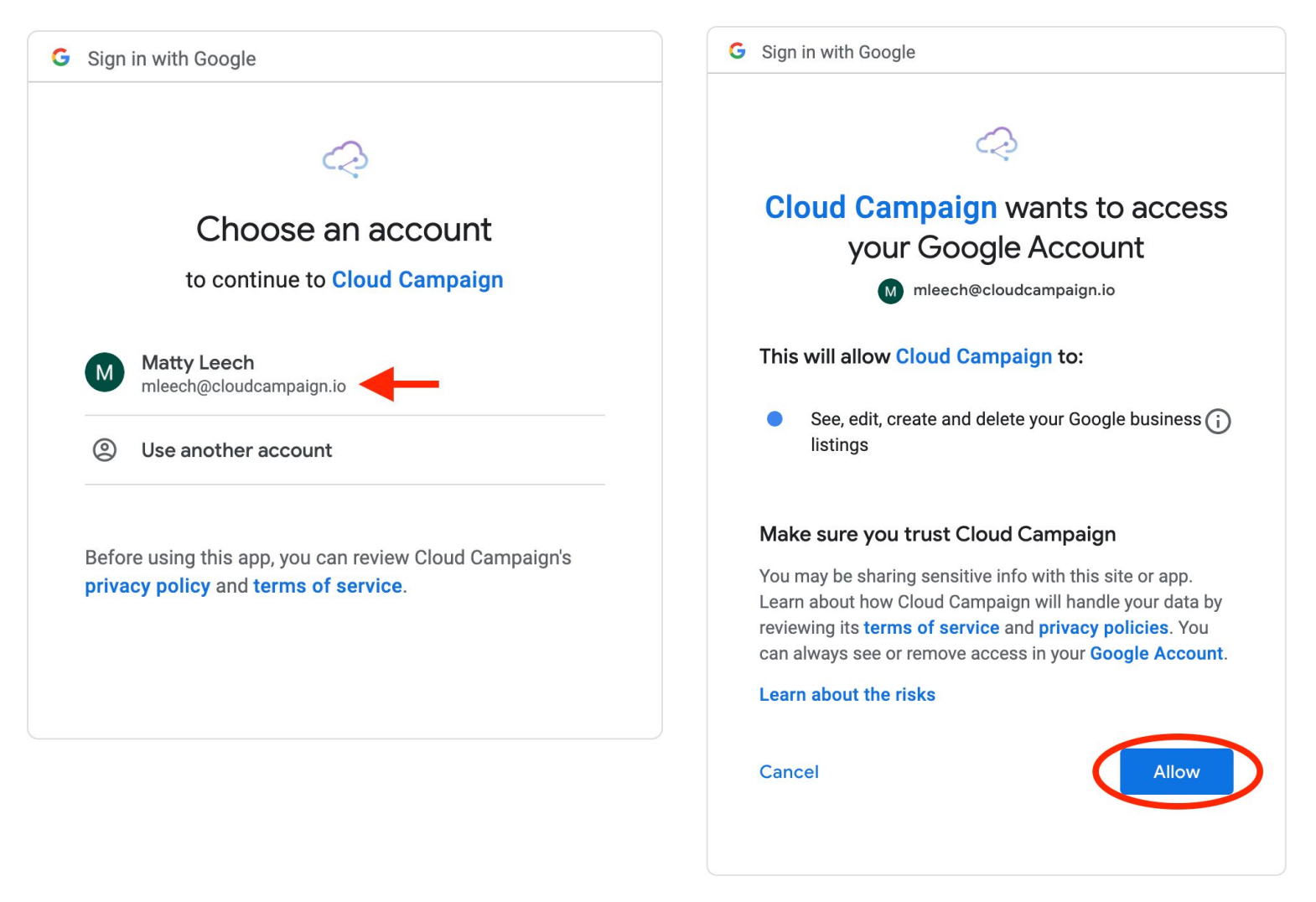
Task: Click the Cloud Campaign cloud logo in the consent dialog
Action: 997,143
